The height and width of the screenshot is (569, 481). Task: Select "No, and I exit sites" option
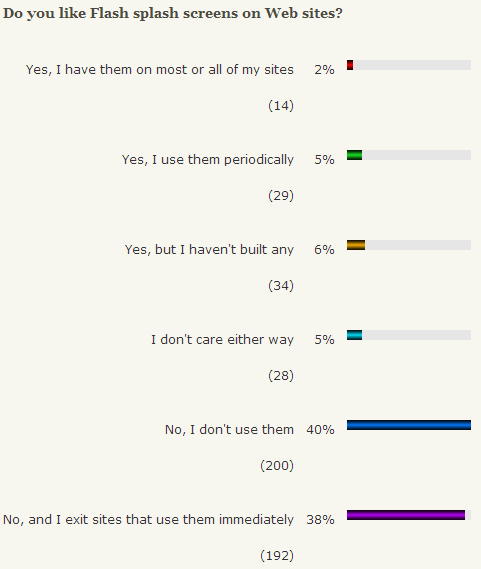148,520
